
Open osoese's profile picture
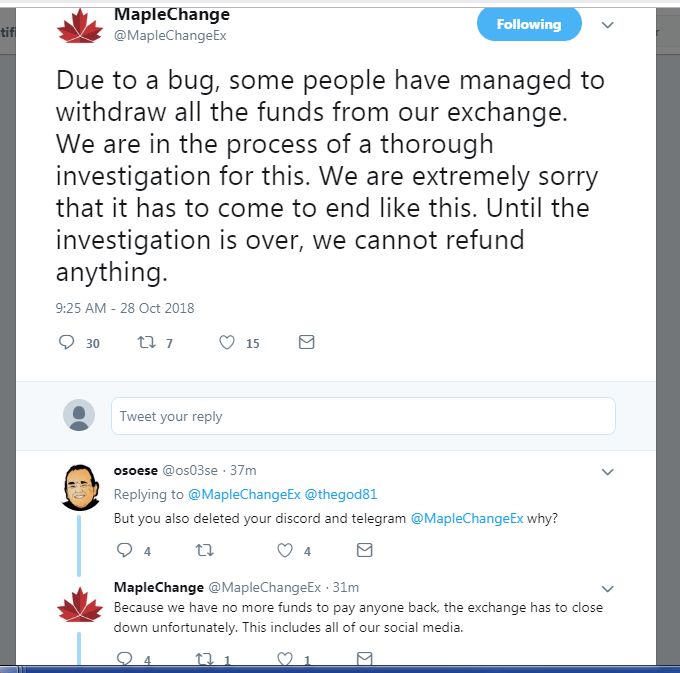click(x=79, y=487)
